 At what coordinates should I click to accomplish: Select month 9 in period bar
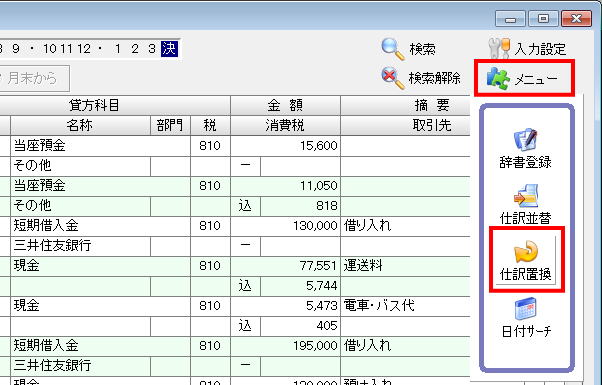[x=16, y=49]
